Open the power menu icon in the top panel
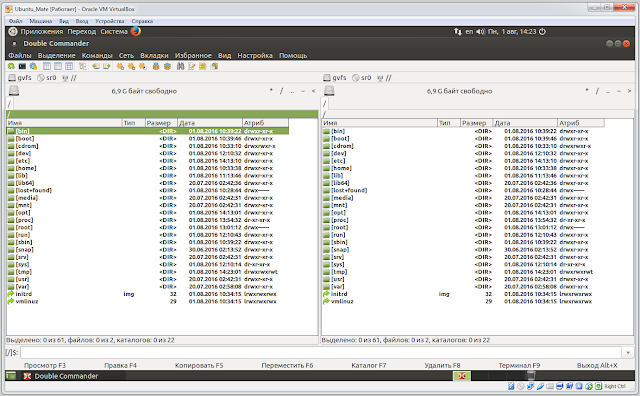The image size is (640, 396). point(542,31)
